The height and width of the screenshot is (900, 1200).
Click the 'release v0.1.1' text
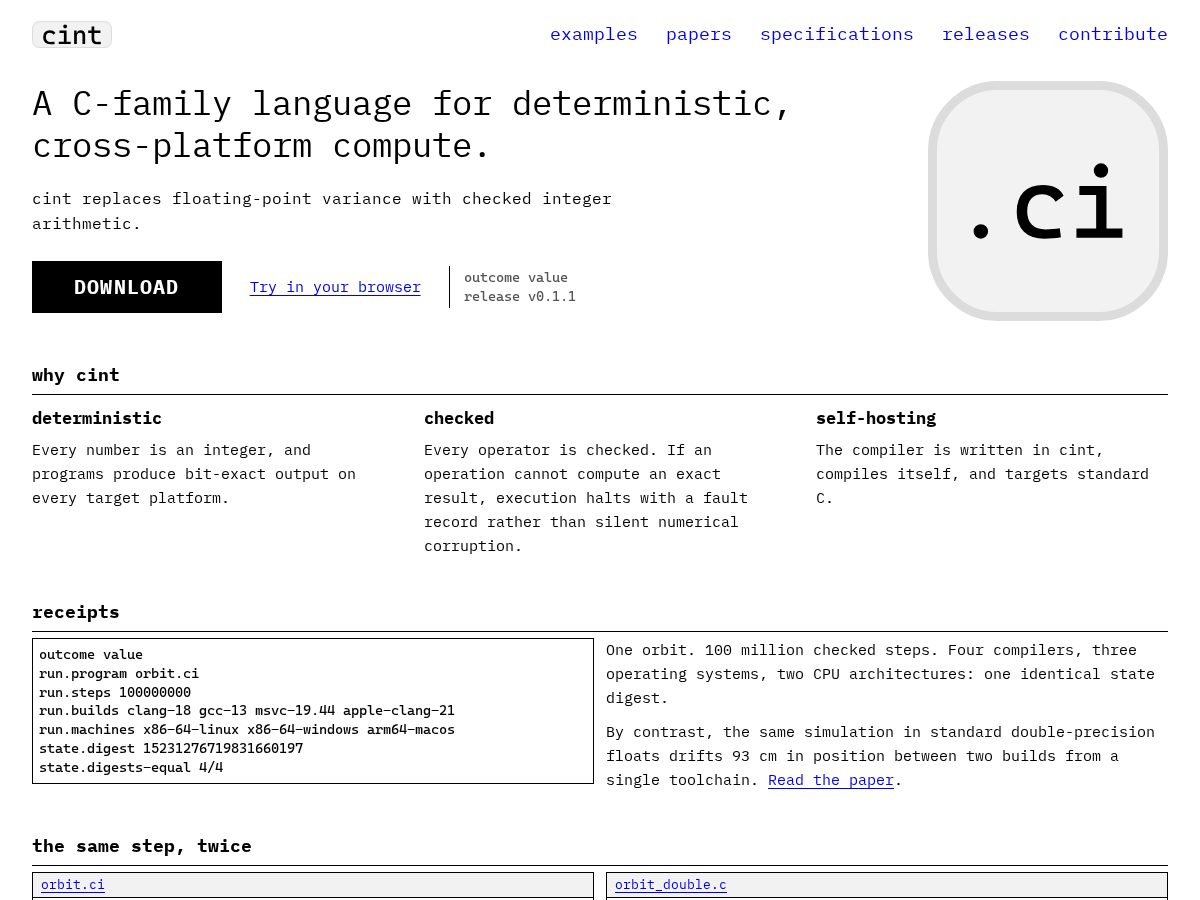(520, 297)
